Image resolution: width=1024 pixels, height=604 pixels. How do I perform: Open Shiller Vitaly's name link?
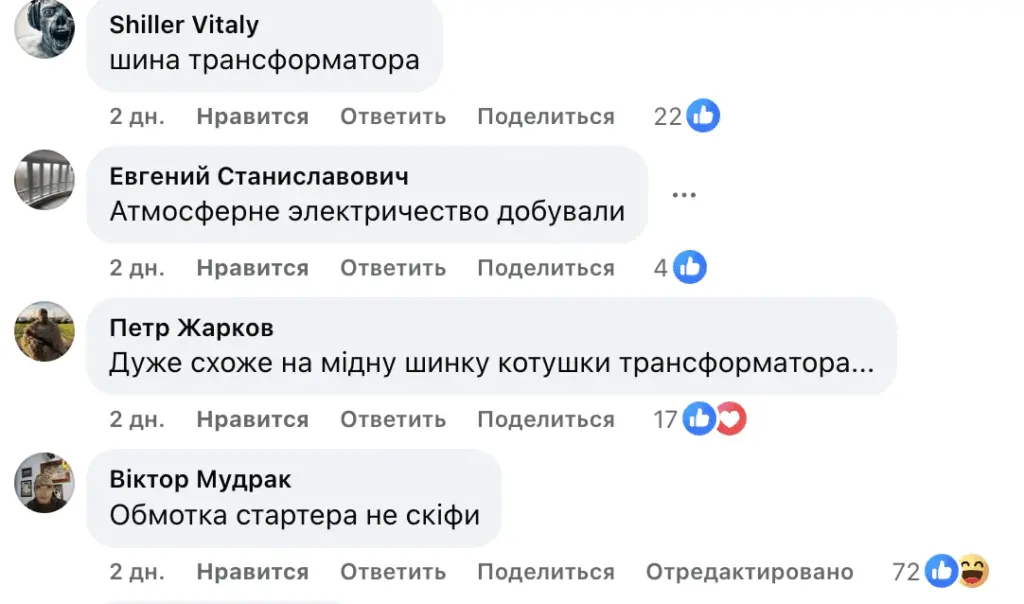click(183, 25)
